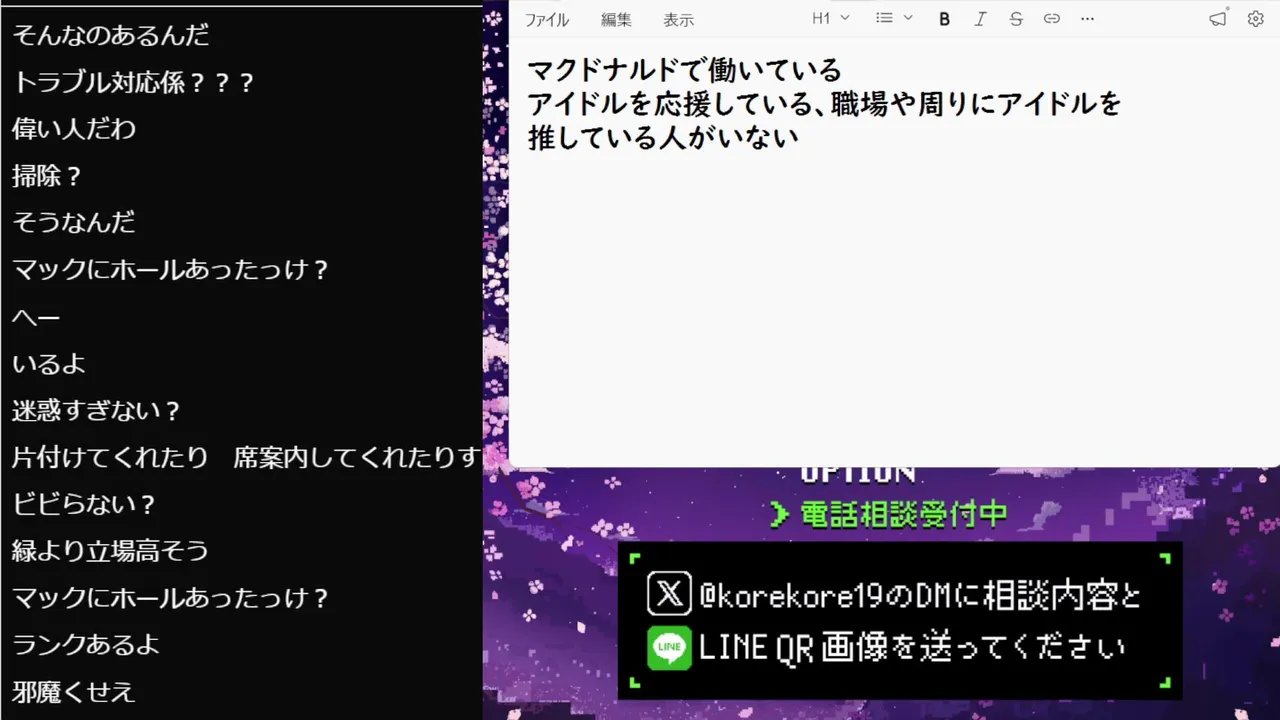Click the line starting アイドルを応援している
This screenshot has width=1280, height=720.
pyautogui.click(x=825, y=103)
